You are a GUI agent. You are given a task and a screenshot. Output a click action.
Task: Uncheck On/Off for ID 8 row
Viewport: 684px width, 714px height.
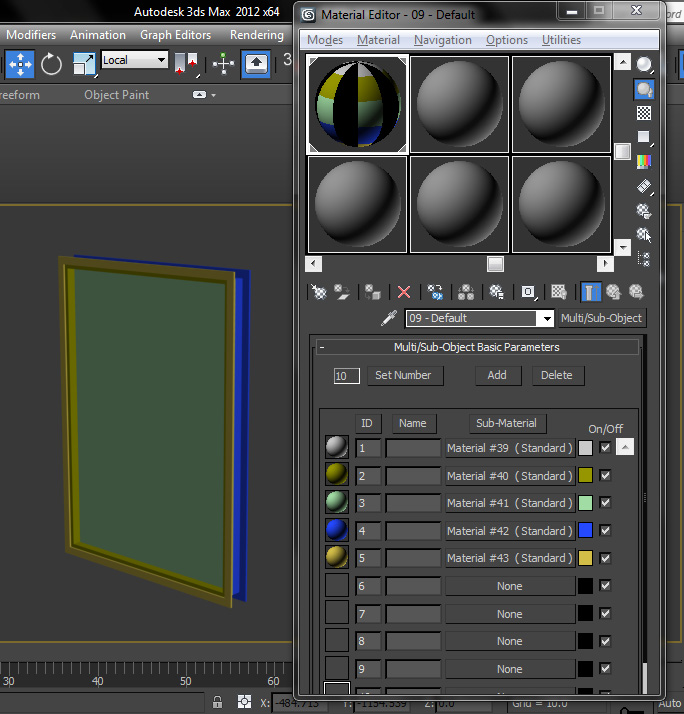tap(605, 641)
